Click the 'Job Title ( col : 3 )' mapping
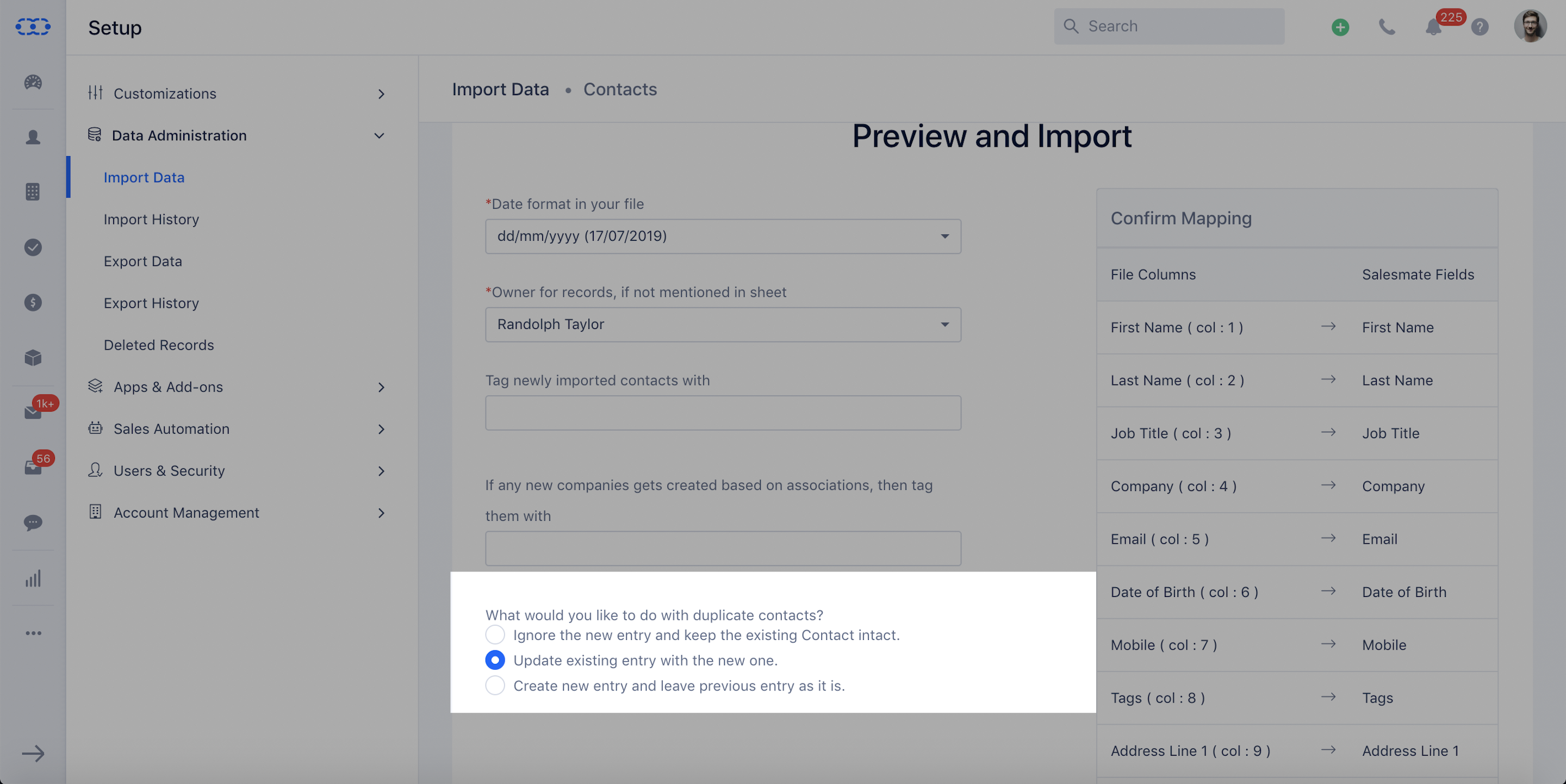Image resolution: width=1566 pixels, height=784 pixels. (x=1171, y=433)
